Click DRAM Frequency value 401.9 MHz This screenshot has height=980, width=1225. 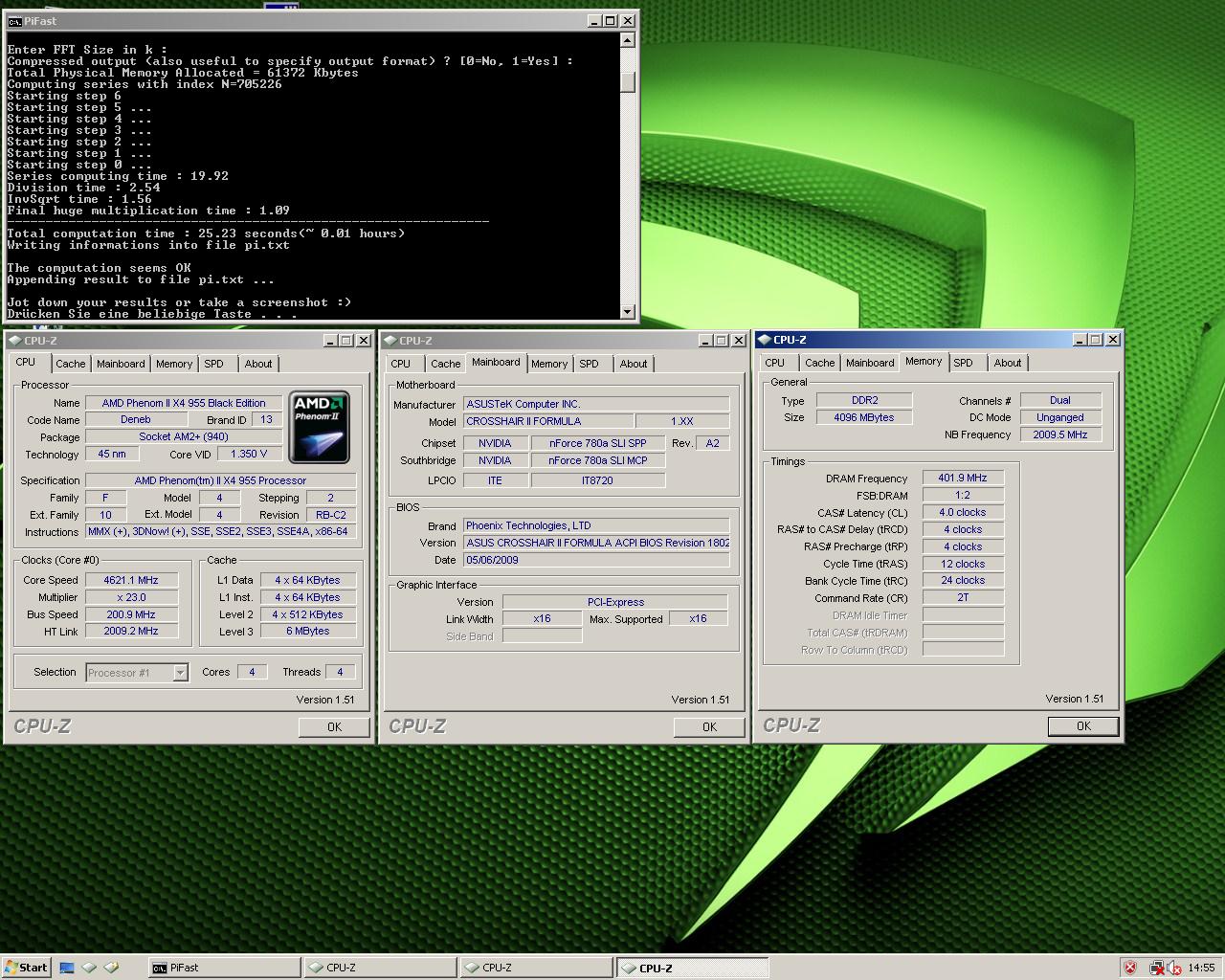(963, 478)
